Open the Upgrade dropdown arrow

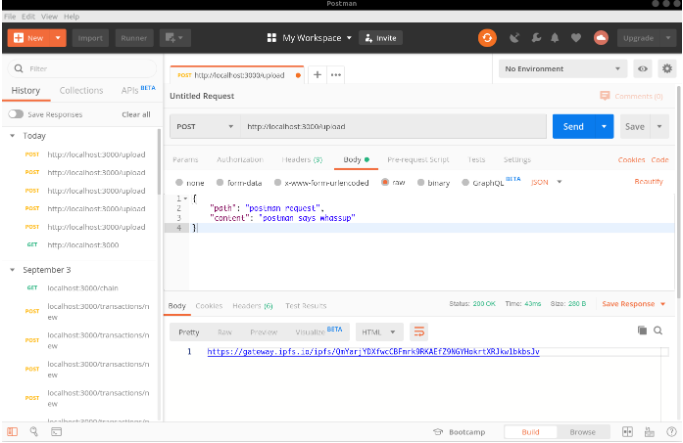pos(668,38)
